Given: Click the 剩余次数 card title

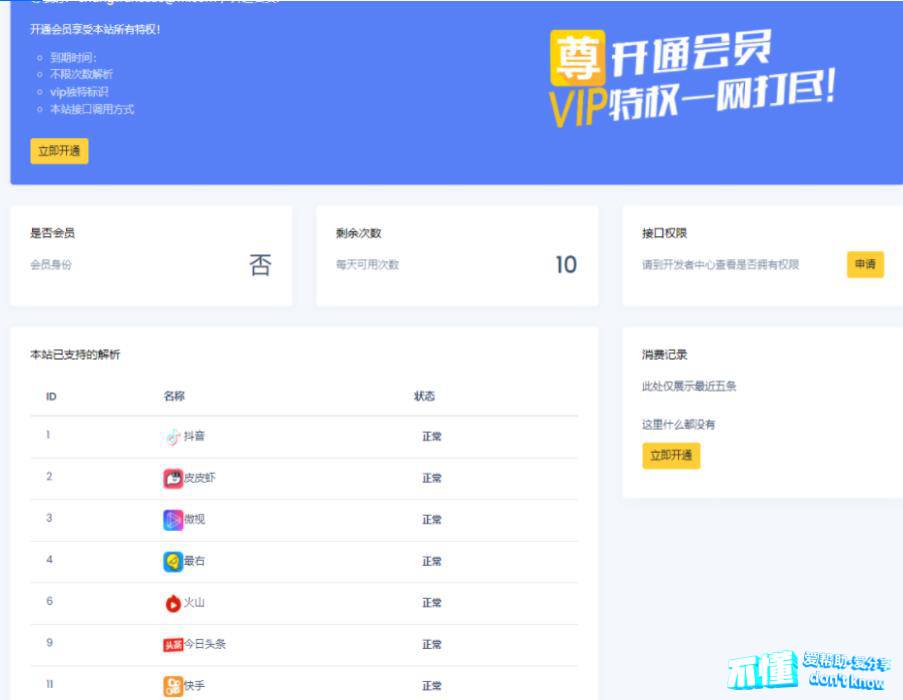Looking at the screenshot, I should pyautogui.click(x=358, y=233).
